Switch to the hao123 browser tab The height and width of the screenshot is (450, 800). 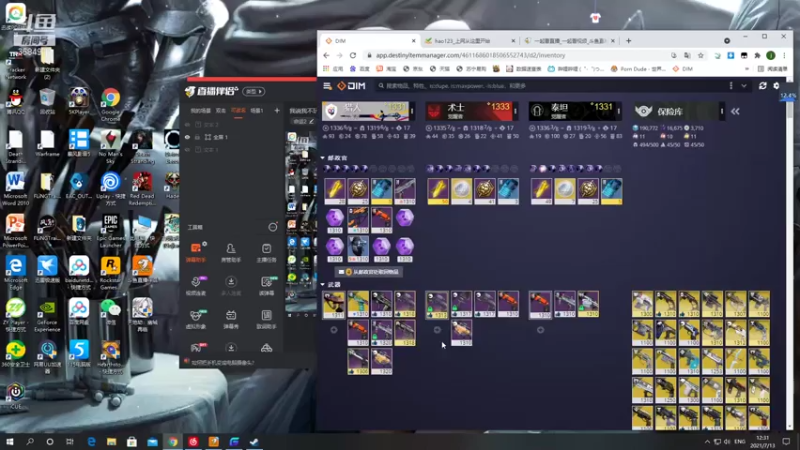coord(468,41)
